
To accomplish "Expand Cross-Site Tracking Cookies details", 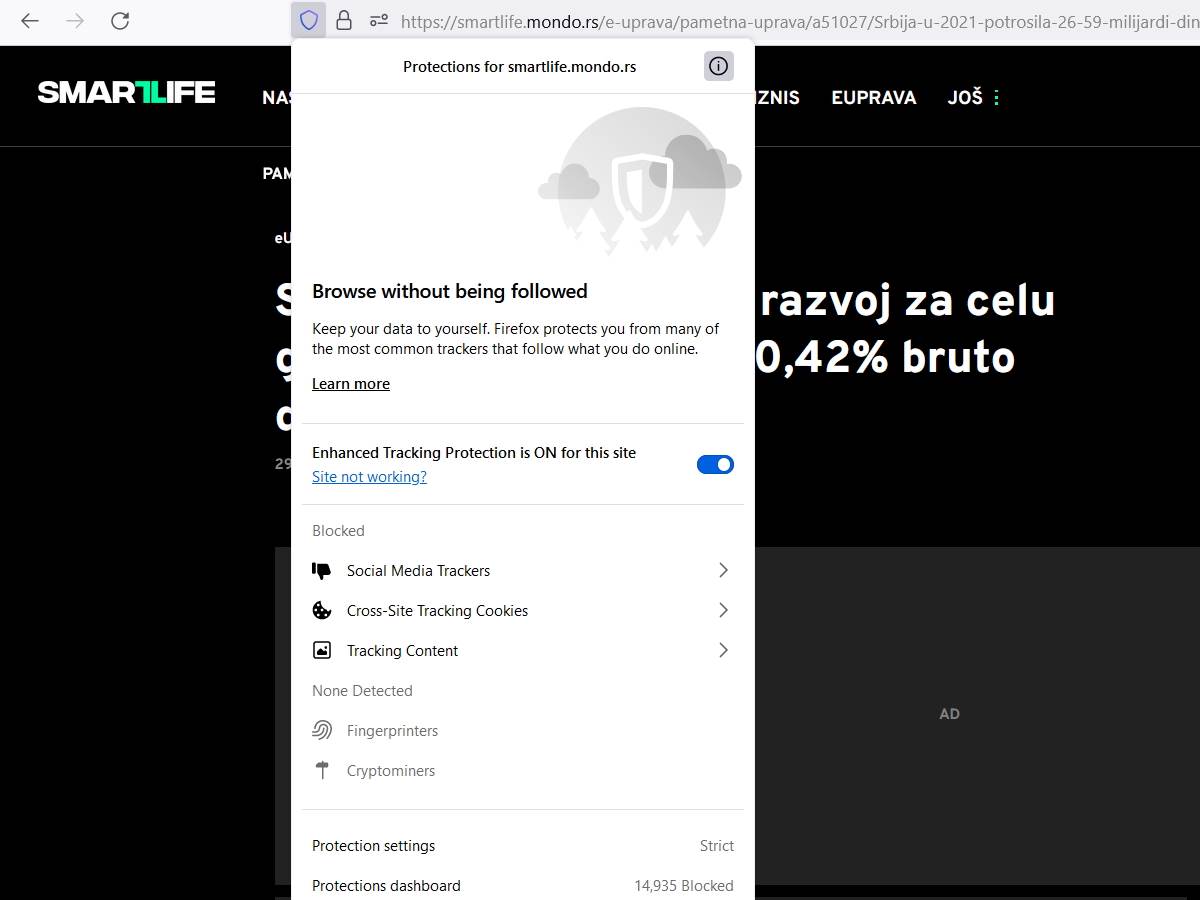I will [x=722, y=610].
